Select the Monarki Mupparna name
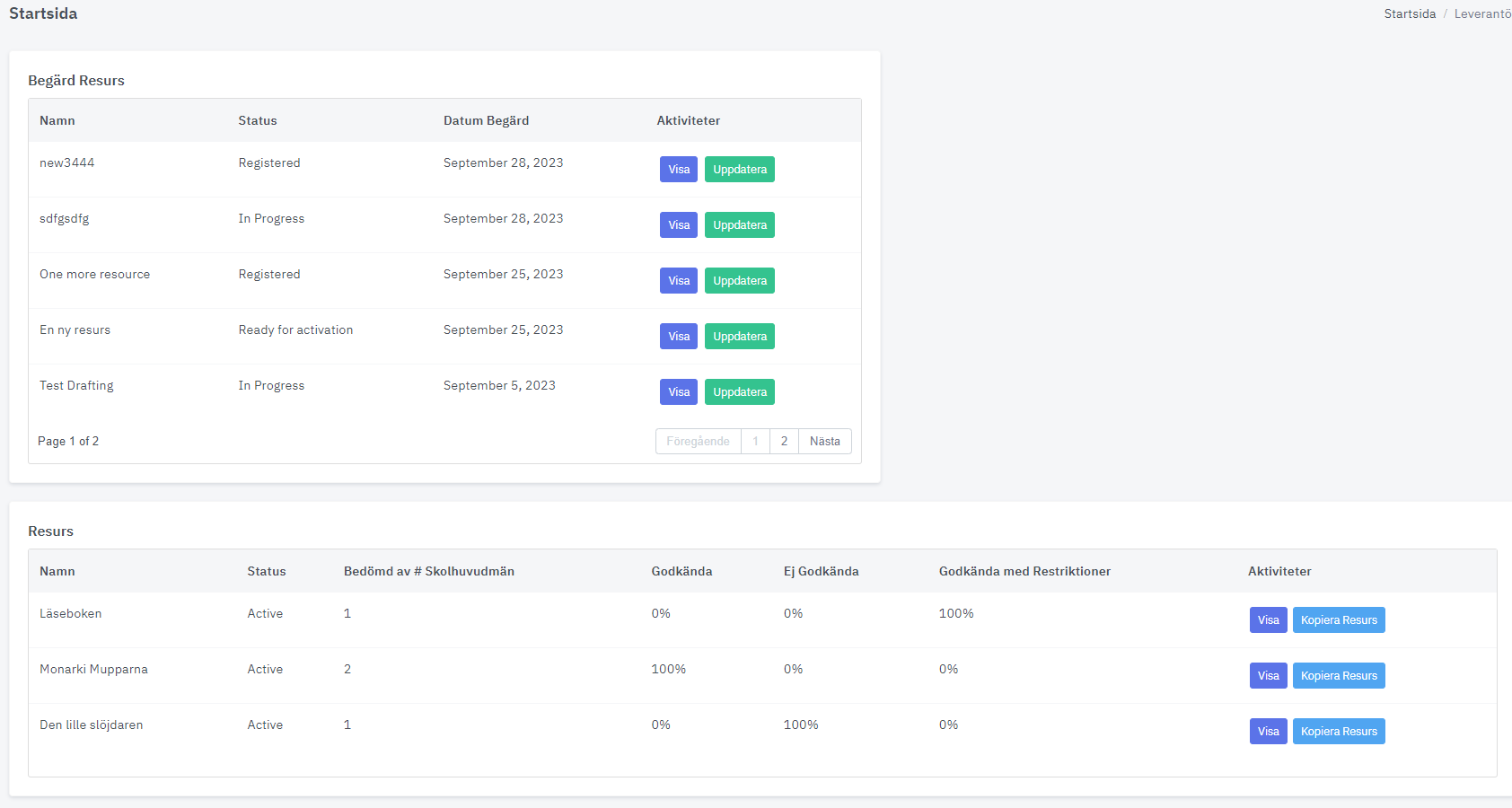Viewport: 1512px width, 808px height. coord(93,670)
